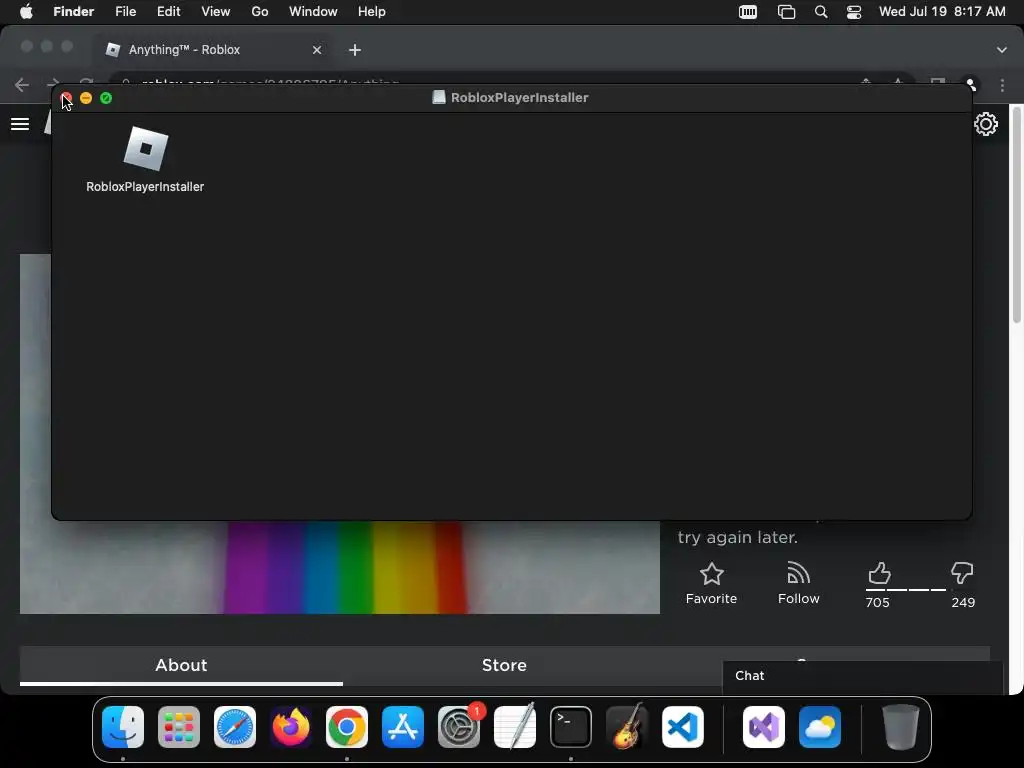Open the View menu

(x=216, y=12)
